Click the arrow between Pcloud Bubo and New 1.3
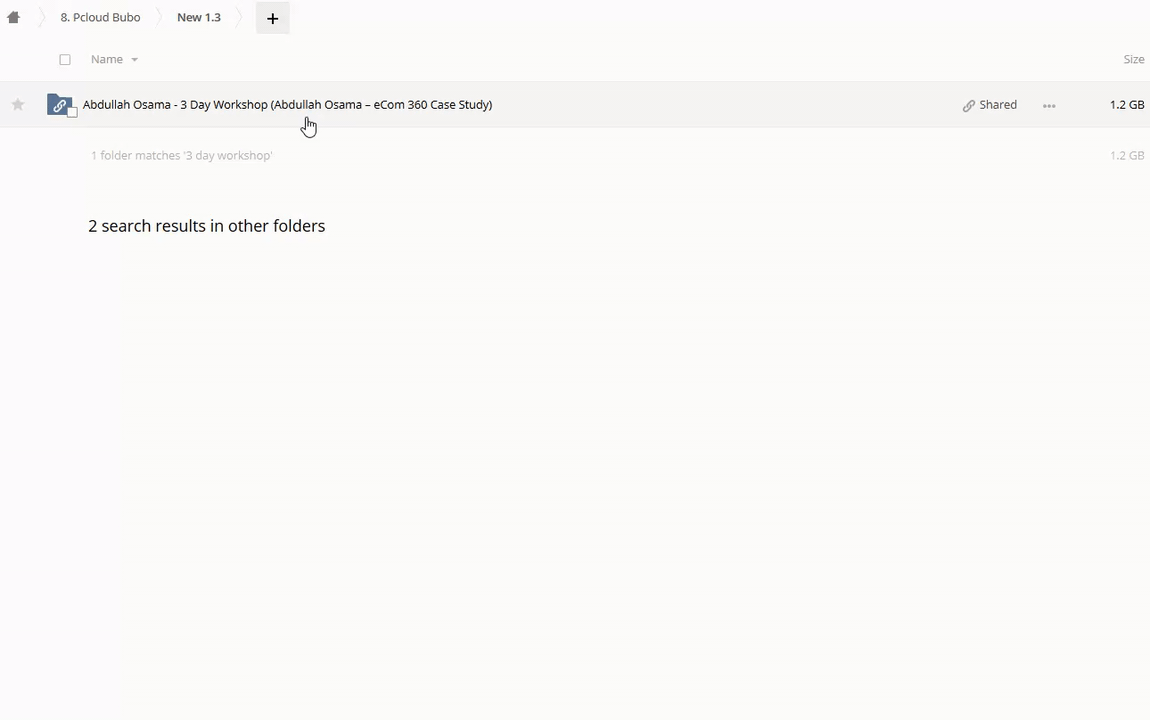The height and width of the screenshot is (720, 1150). tap(159, 17)
